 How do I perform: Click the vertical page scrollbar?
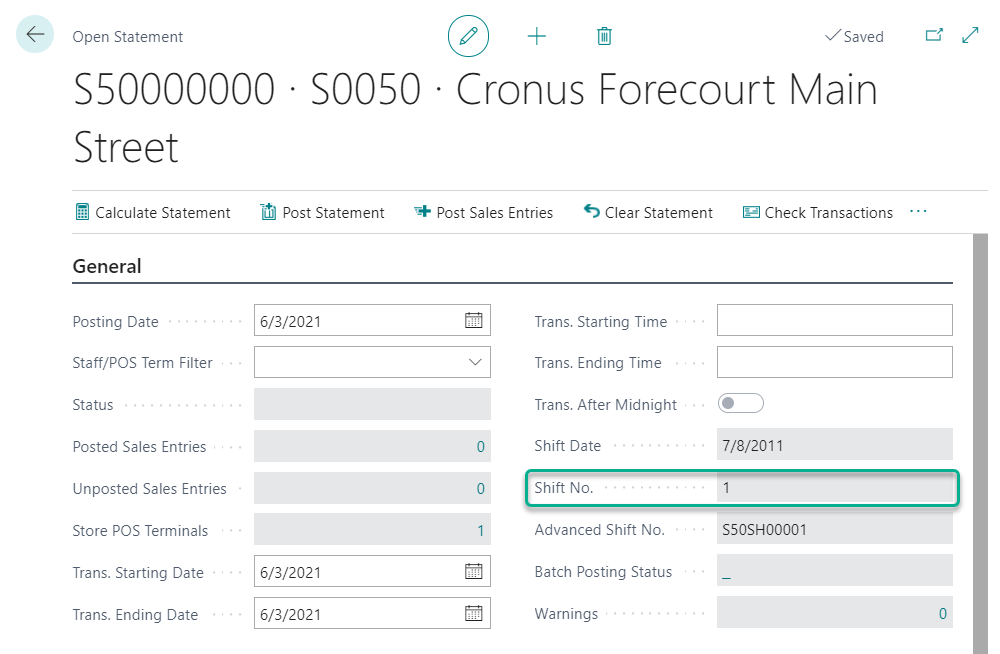980,443
